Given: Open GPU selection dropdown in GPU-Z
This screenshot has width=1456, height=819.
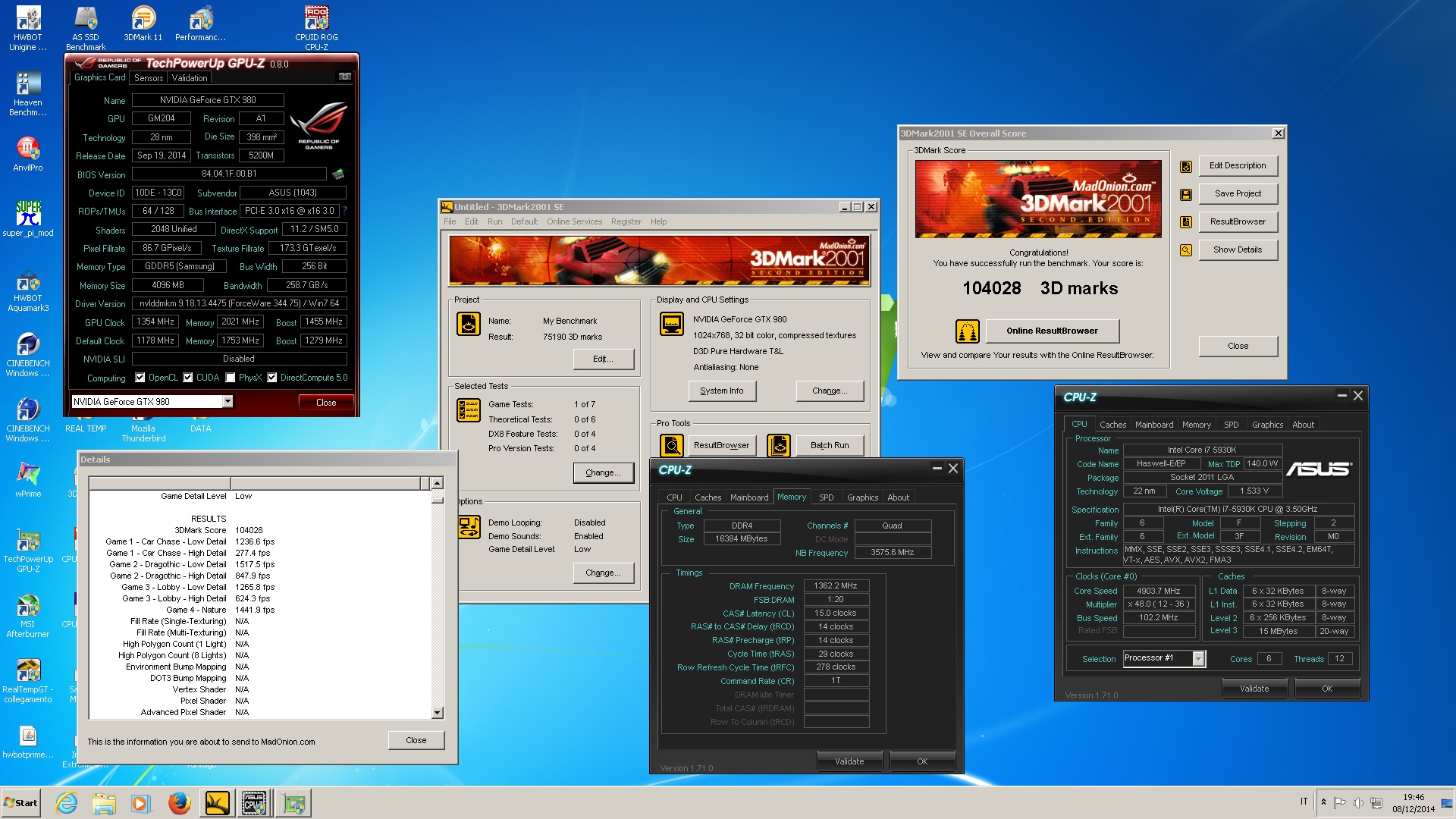Looking at the screenshot, I should pyautogui.click(x=227, y=402).
